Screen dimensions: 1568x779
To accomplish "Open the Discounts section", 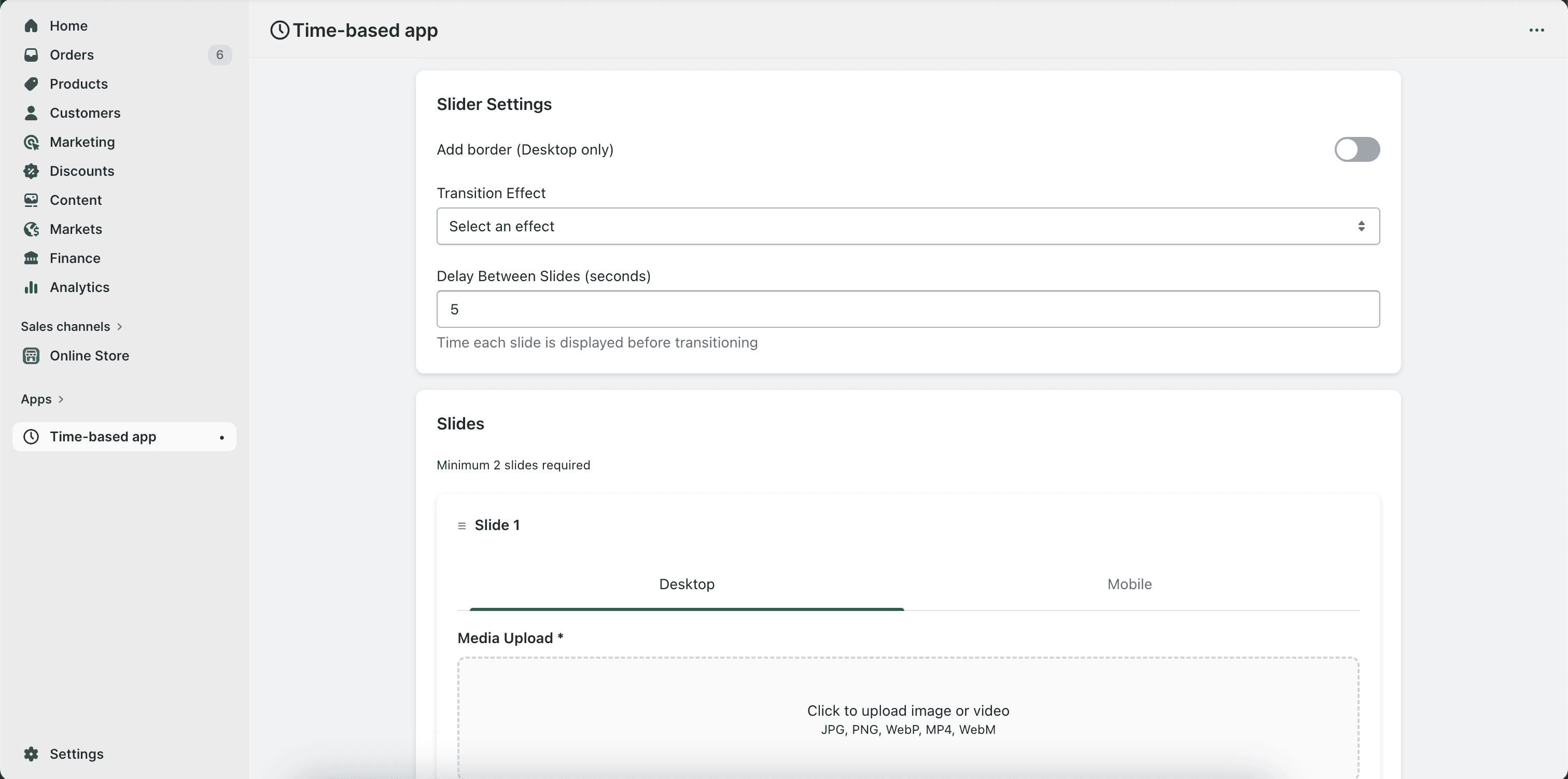I will pyautogui.click(x=124, y=171).
